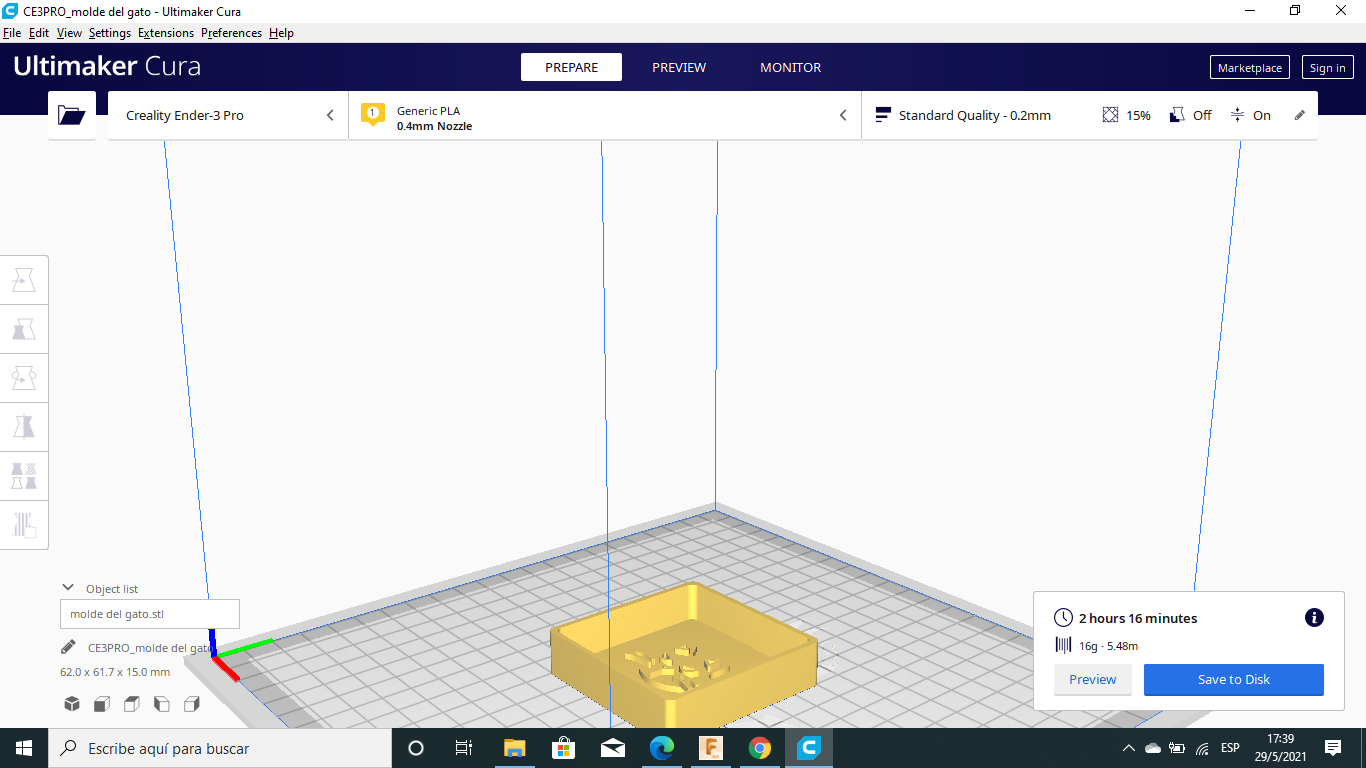Open Microsoft Edge from the taskbar

pyautogui.click(x=662, y=748)
